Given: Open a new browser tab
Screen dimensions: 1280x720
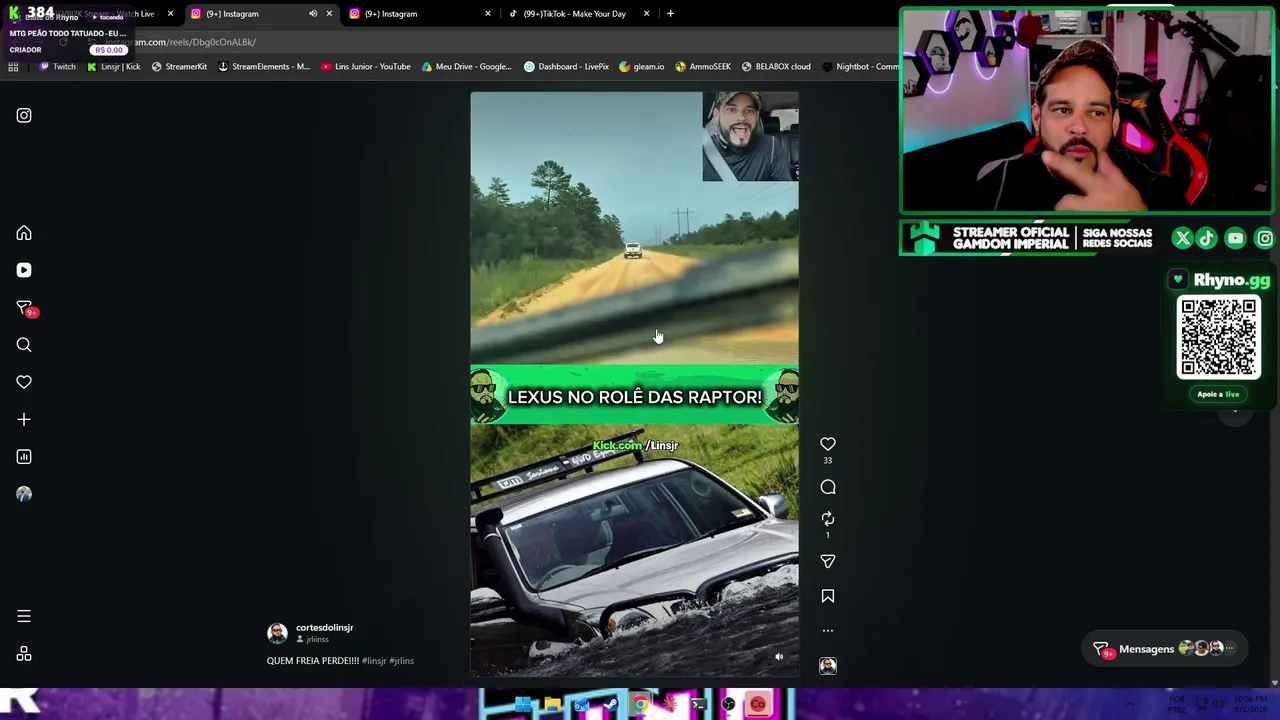Looking at the screenshot, I should (670, 14).
